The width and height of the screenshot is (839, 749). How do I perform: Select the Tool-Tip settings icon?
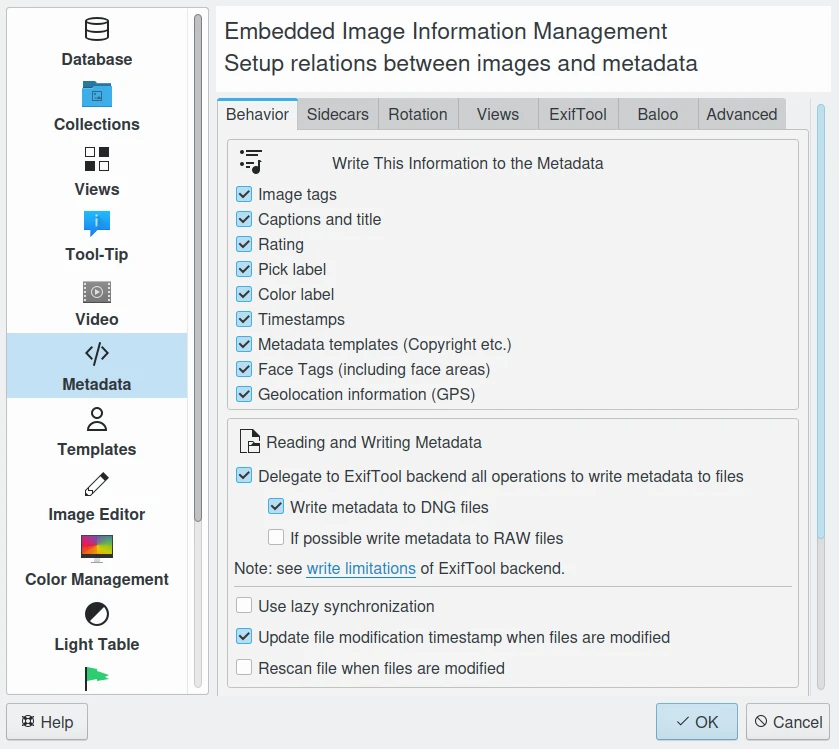point(97,224)
